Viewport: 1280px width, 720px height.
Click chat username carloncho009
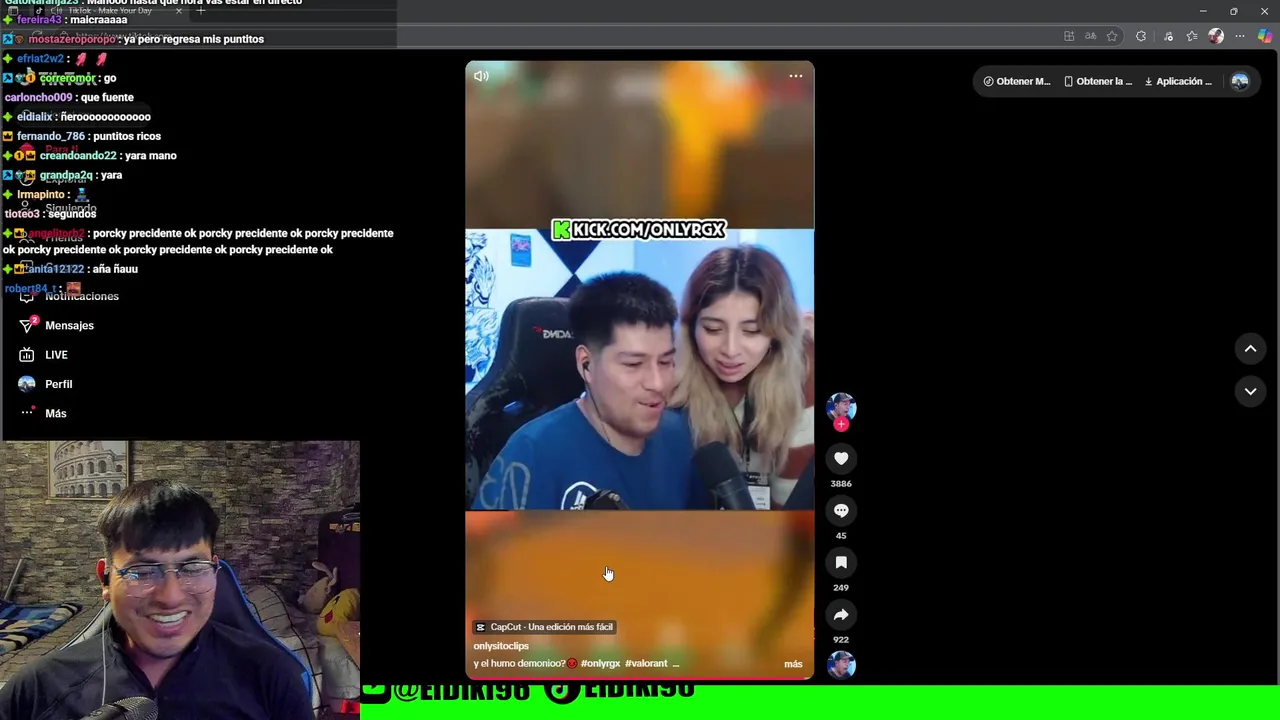[x=38, y=97]
